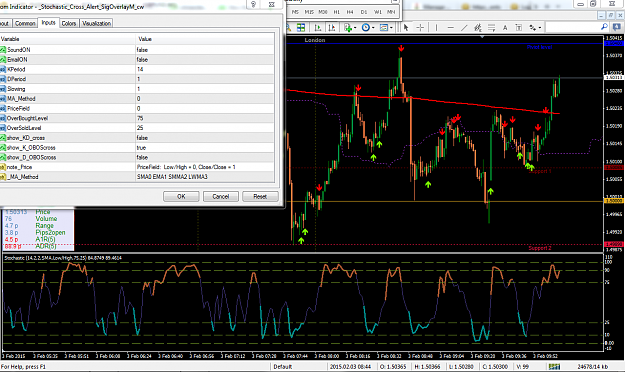Switch to D1 timeframe
The width and height of the screenshot is (625, 372).
[364, 12]
